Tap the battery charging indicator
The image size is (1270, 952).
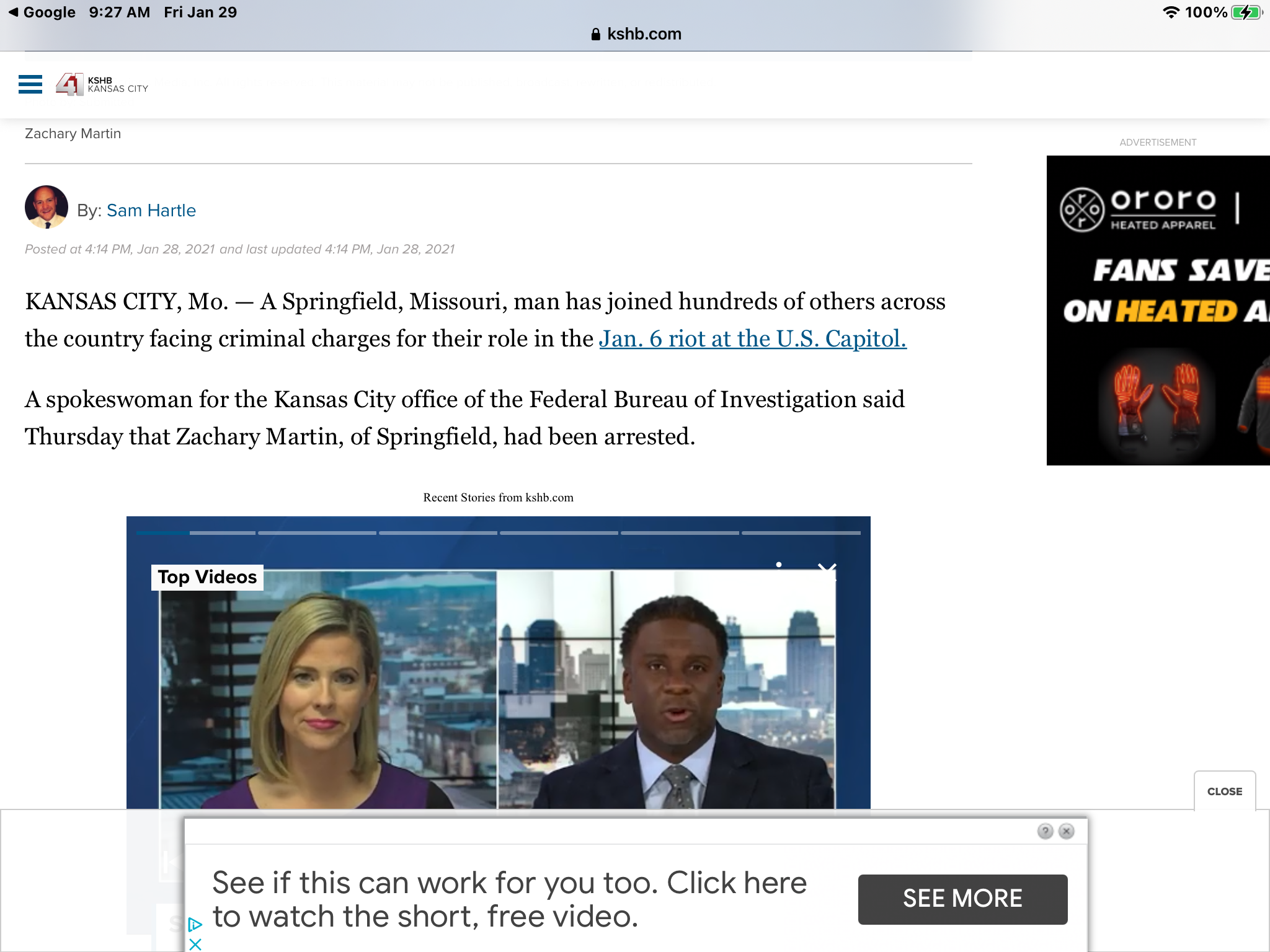(x=1246, y=12)
